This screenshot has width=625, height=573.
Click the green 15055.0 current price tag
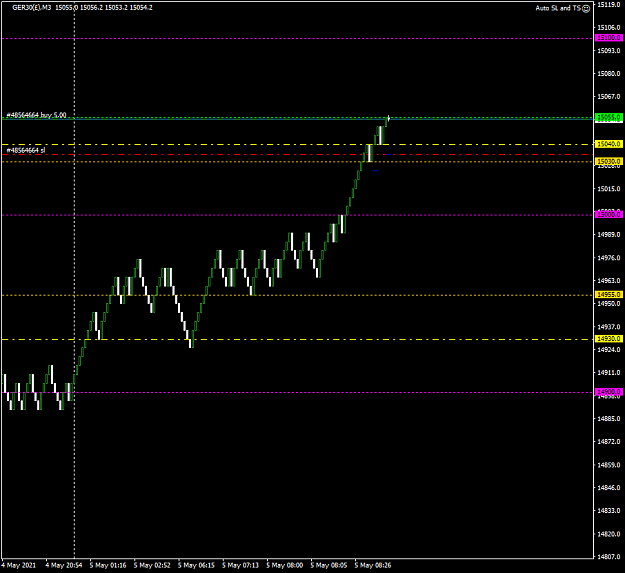coord(609,117)
